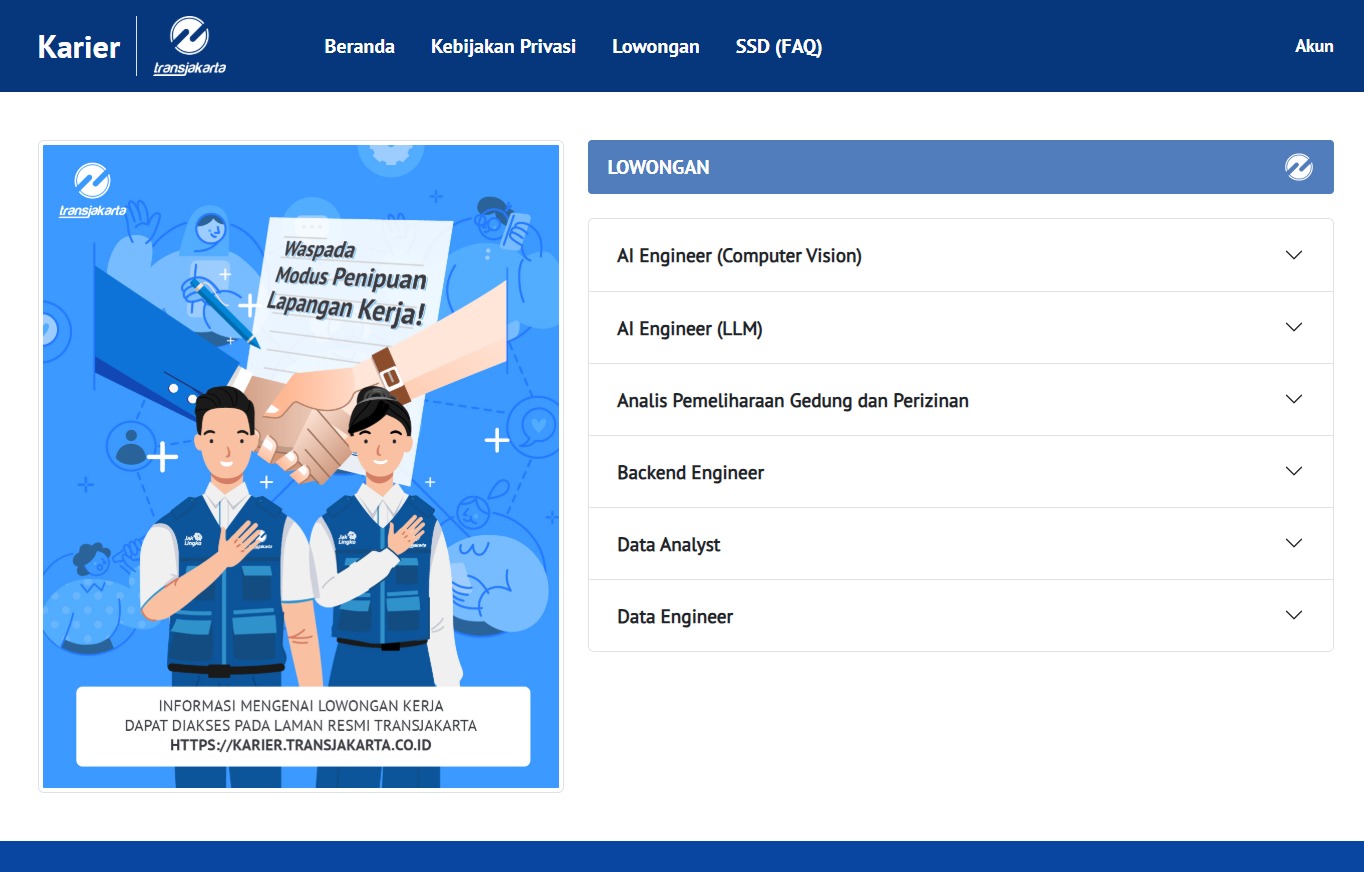
Task: Click the Akun link
Action: coord(1313,46)
